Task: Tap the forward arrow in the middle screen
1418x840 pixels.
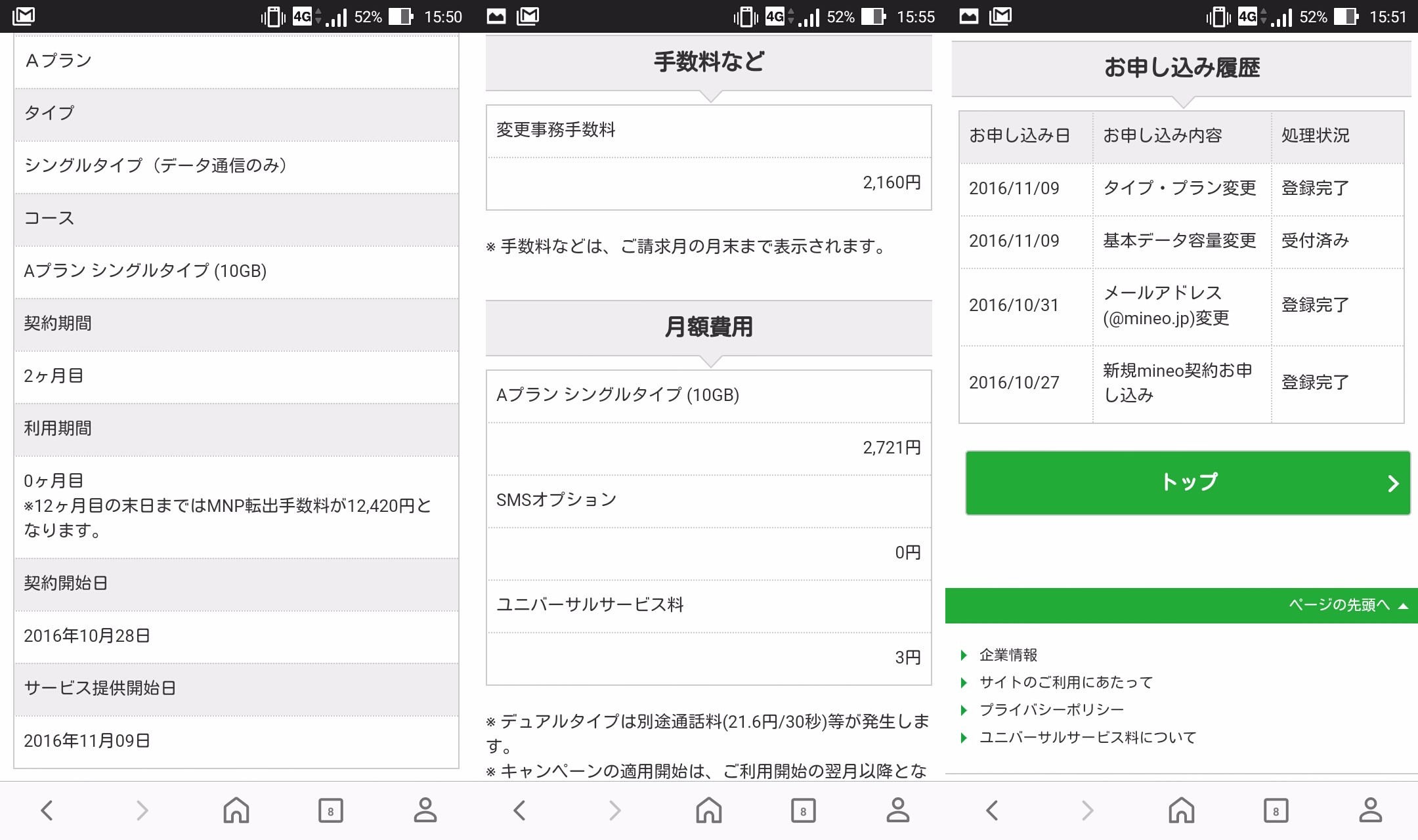Action: pyautogui.click(x=614, y=810)
